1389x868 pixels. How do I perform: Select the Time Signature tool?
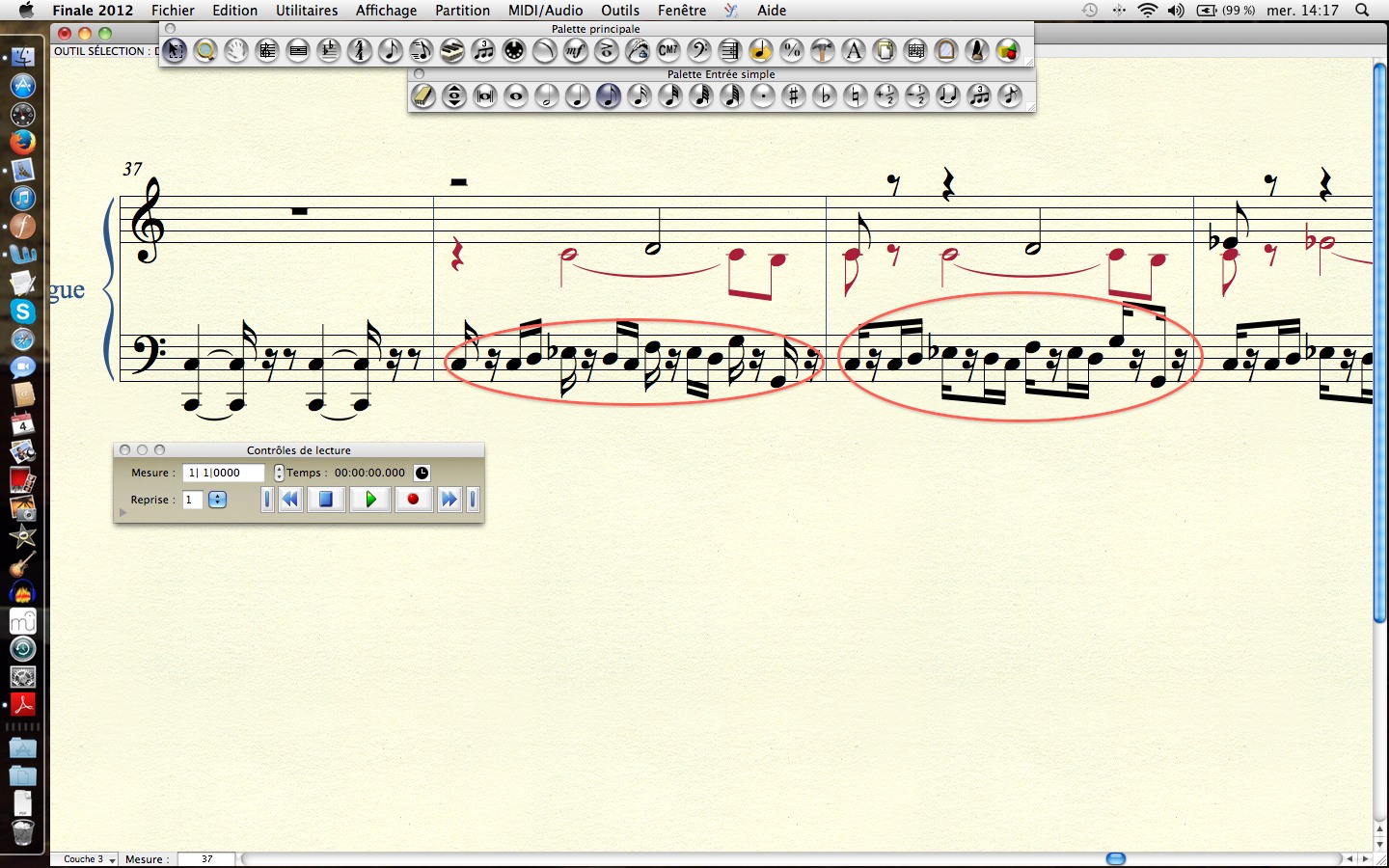click(x=360, y=51)
